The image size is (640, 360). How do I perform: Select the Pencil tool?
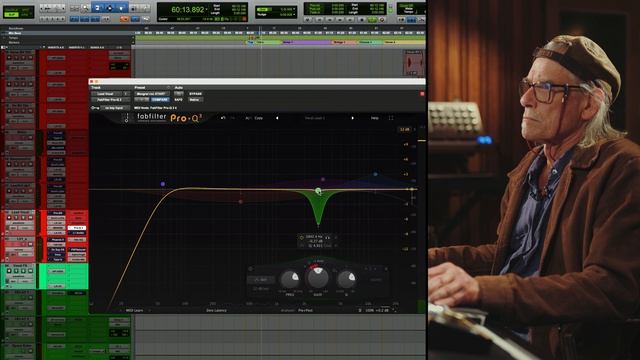pos(145,8)
